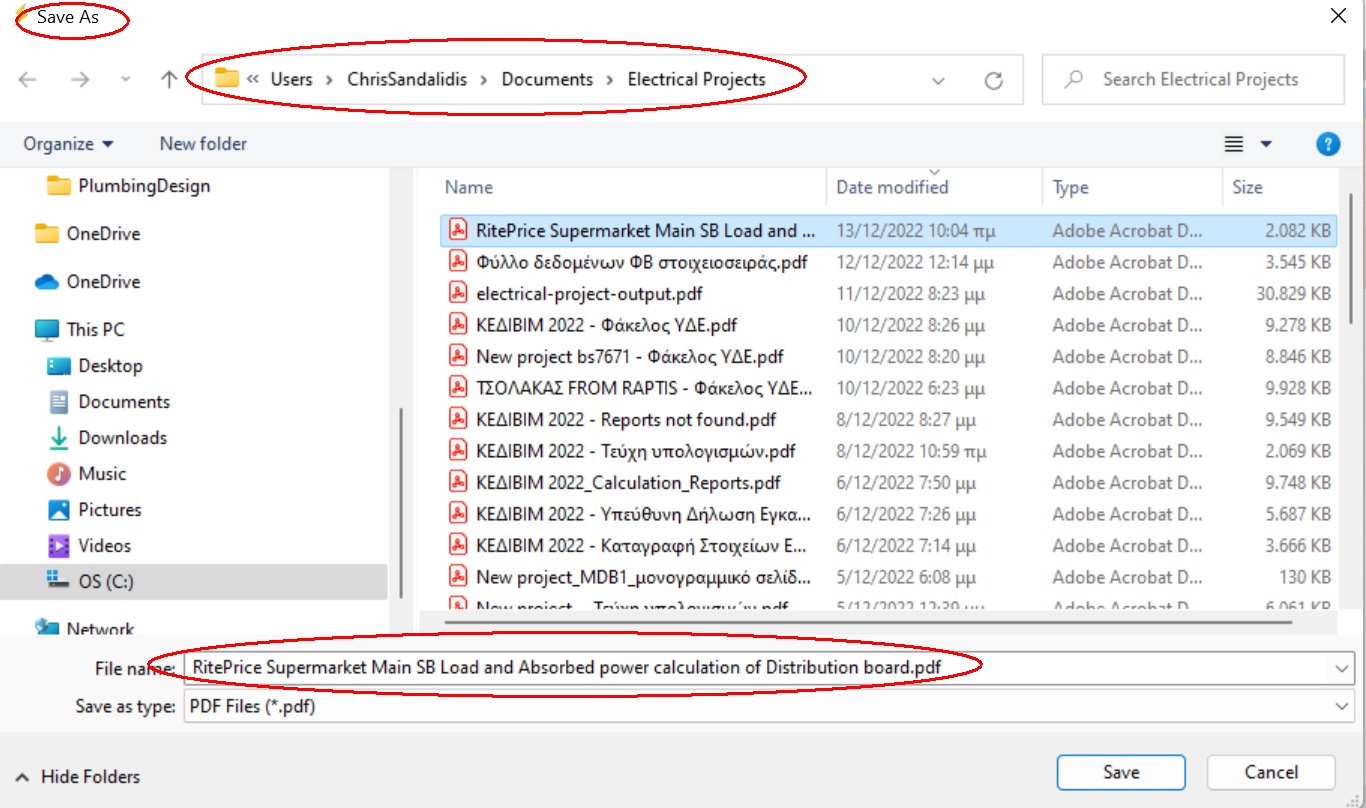The height and width of the screenshot is (808, 1366).
Task: Refresh the Electrical Projects folder listing
Action: click(x=993, y=81)
